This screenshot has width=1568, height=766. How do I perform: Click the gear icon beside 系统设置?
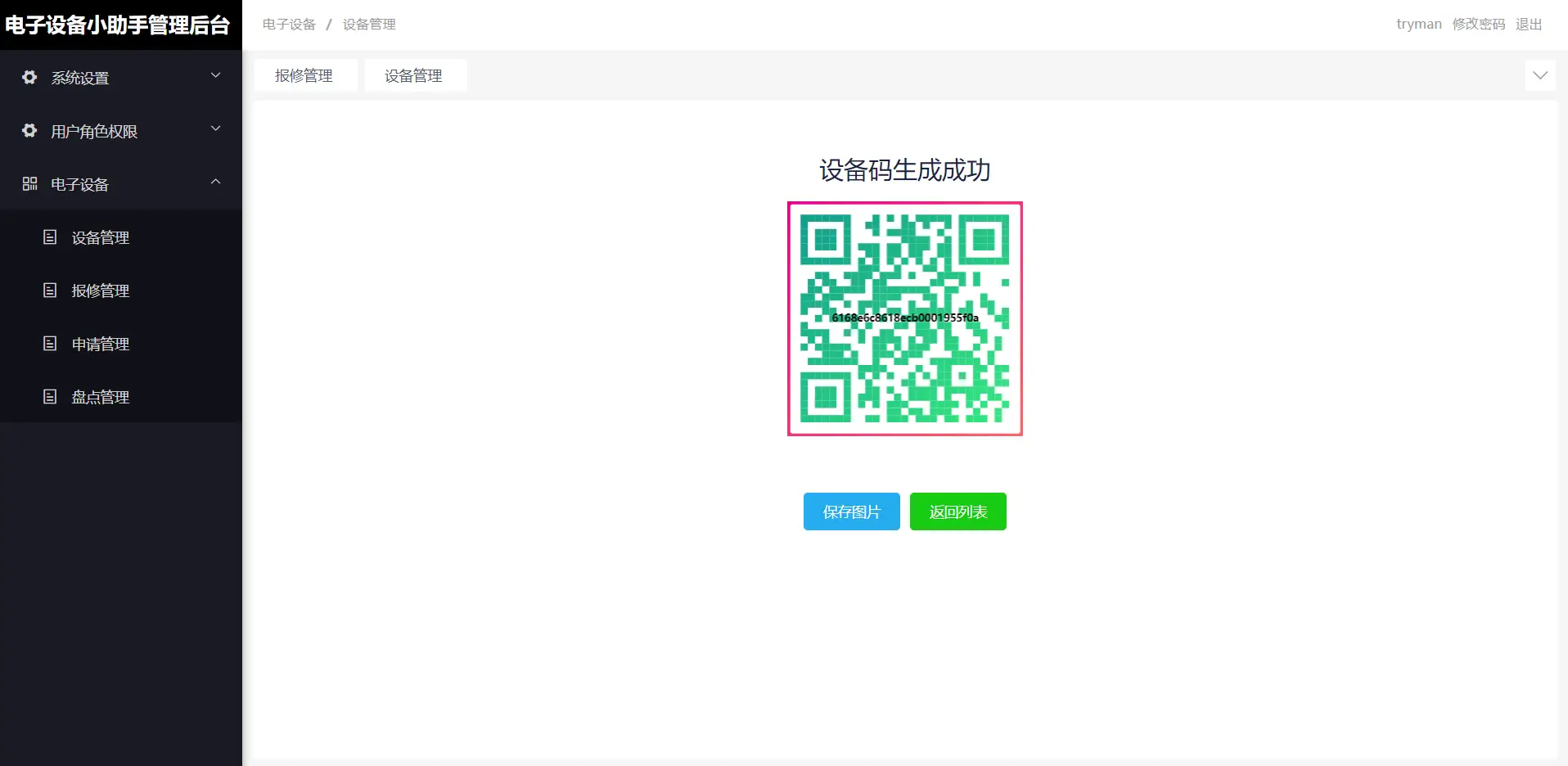click(29, 77)
